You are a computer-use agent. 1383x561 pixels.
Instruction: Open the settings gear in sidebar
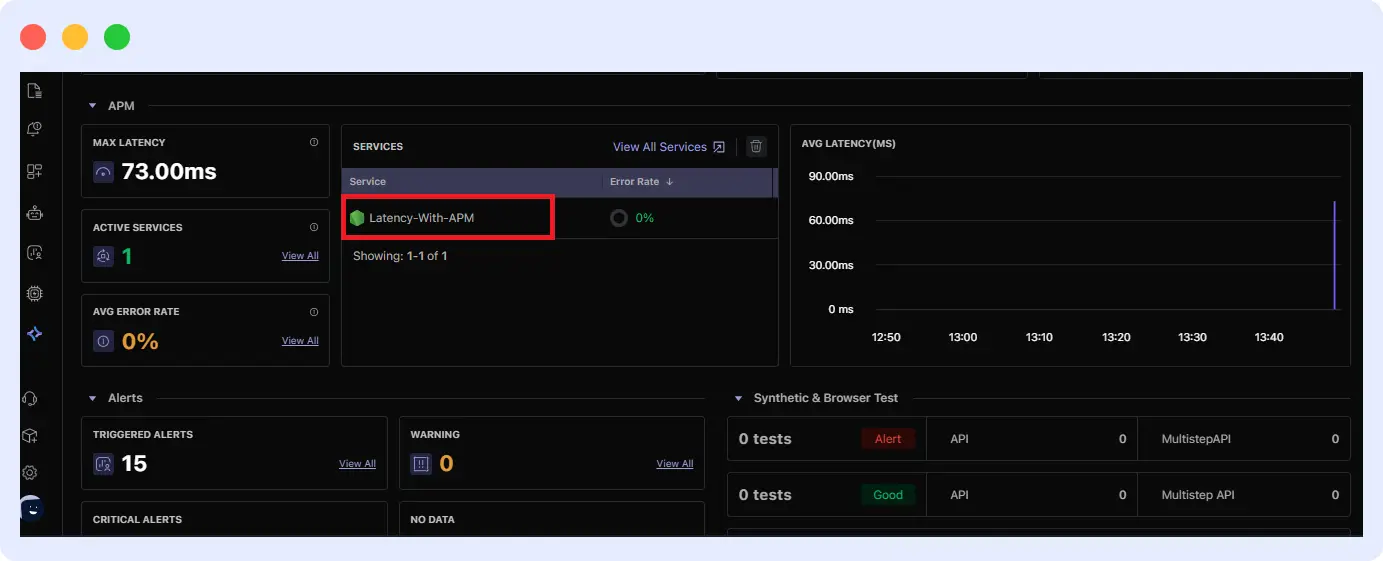31,472
